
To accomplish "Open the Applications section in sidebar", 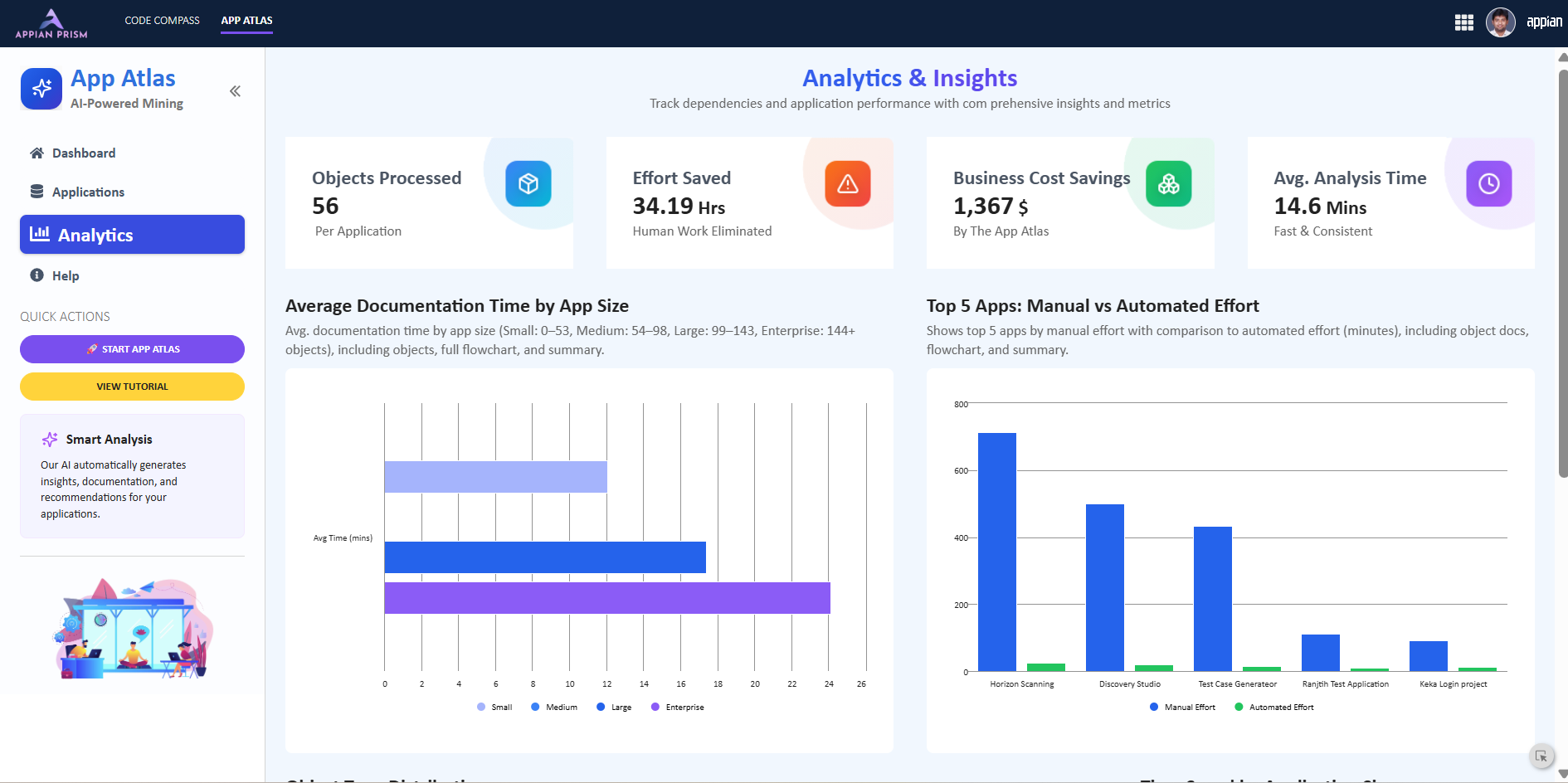I will tap(88, 192).
